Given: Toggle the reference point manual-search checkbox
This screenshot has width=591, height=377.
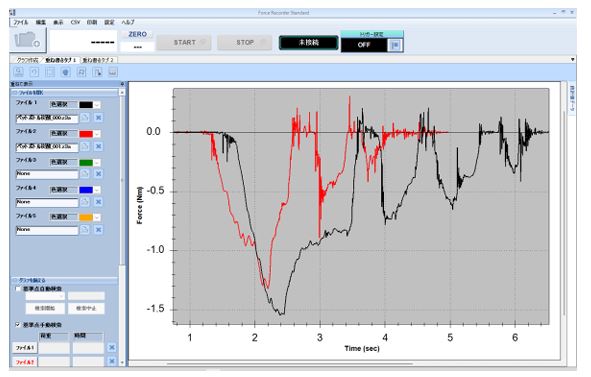Looking at the screenshot, I should tap(18, 325).
